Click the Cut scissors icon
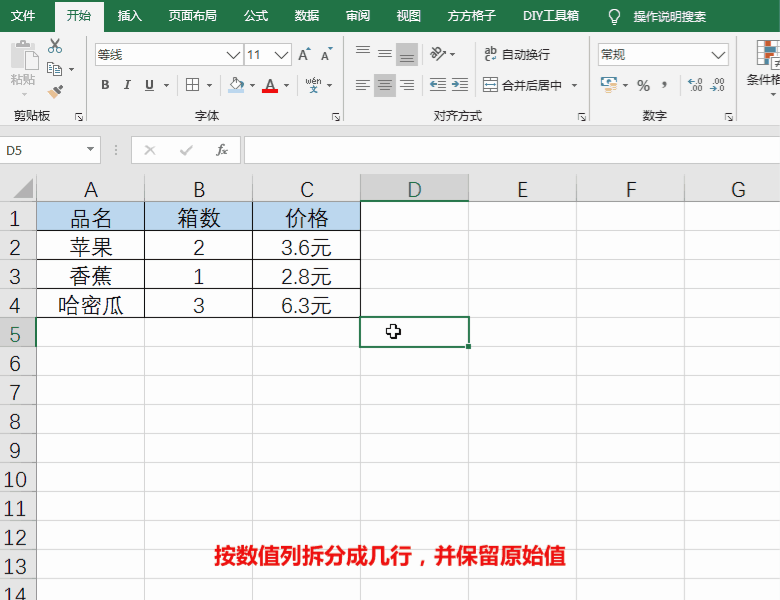This screenshot has width=780, height=600. click(55, 46)
